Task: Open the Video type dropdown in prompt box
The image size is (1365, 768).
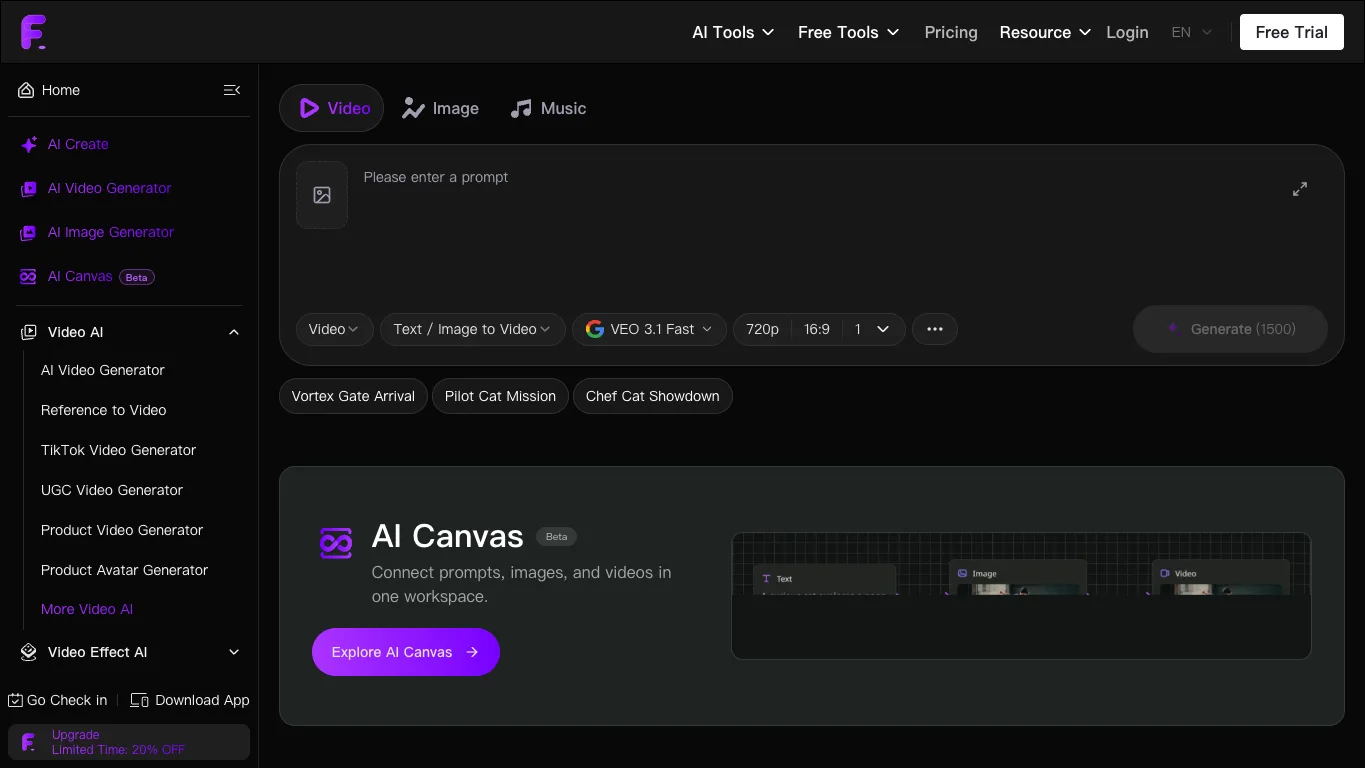Action: pyautogui.click(x=335, y=329)
